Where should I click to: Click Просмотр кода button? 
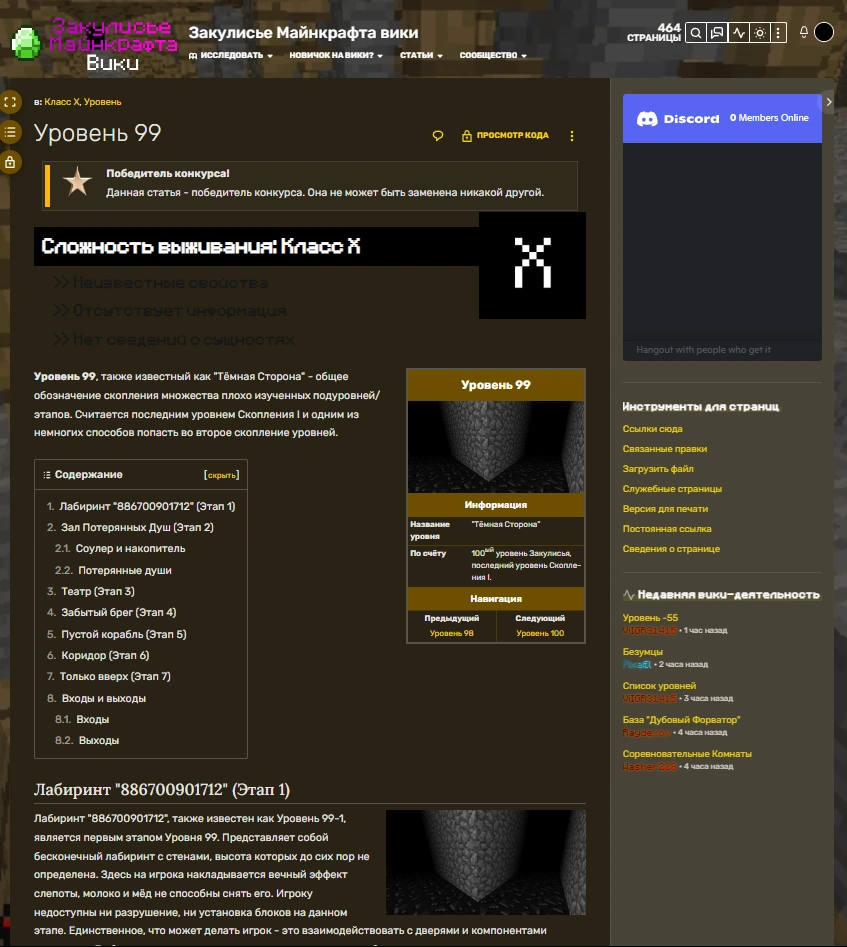[x=505, y=135]
